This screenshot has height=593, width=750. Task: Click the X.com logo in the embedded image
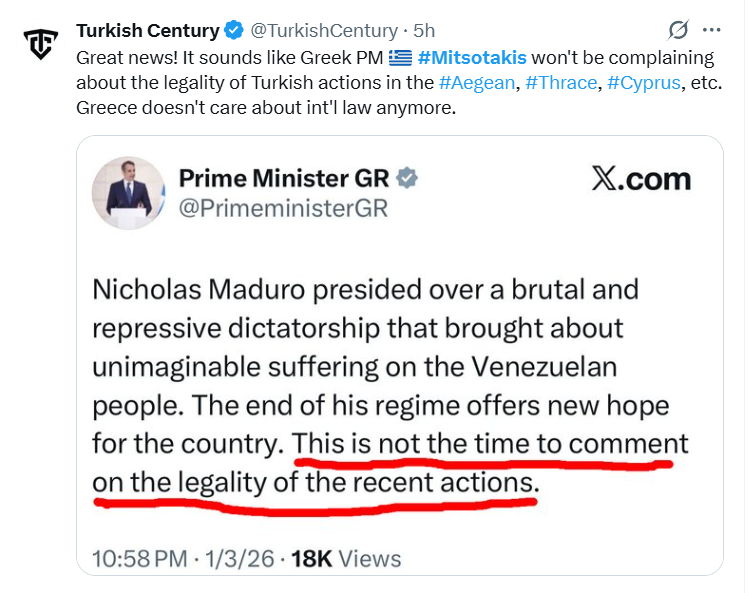click(x=641, y=179)
